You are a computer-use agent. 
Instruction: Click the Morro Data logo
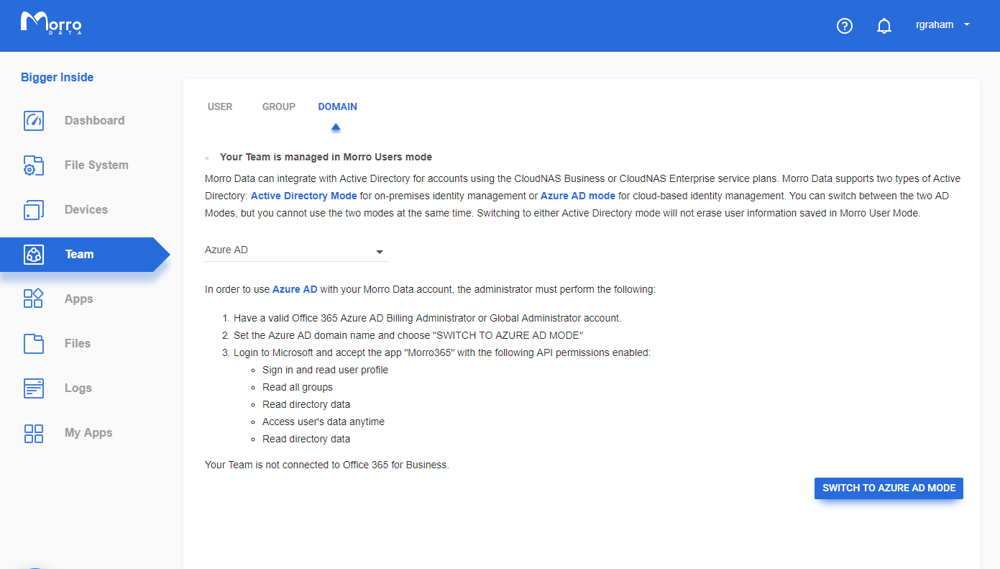[51, 23]
